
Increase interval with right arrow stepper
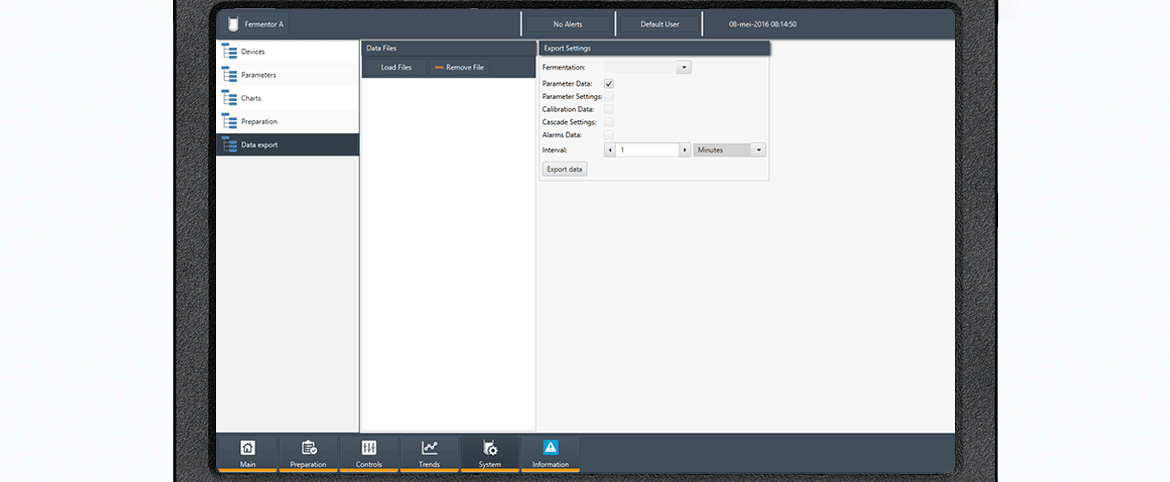tap(685, 150)
